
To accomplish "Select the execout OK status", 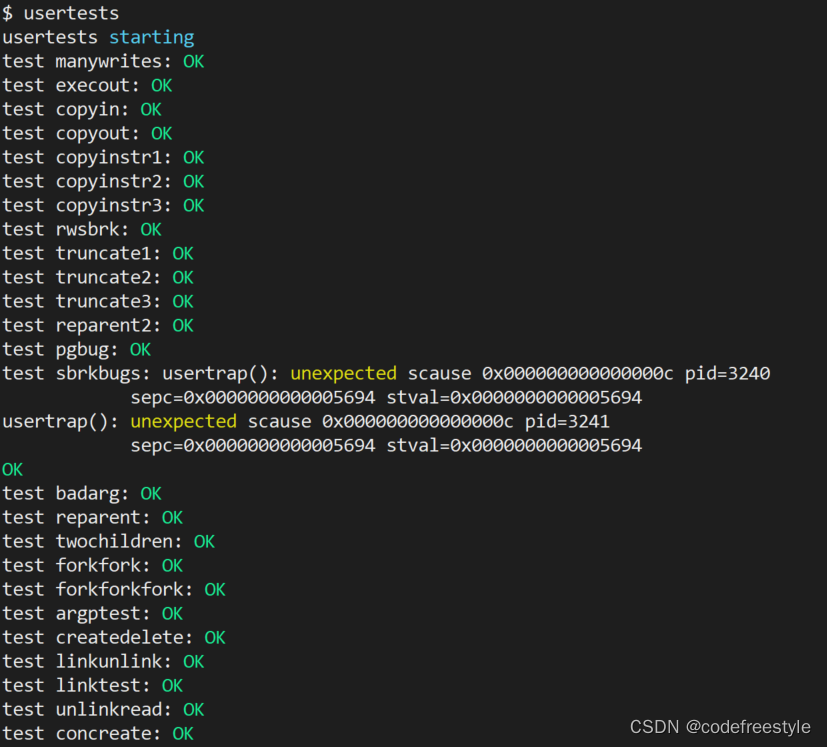I will tap(160, 85).
